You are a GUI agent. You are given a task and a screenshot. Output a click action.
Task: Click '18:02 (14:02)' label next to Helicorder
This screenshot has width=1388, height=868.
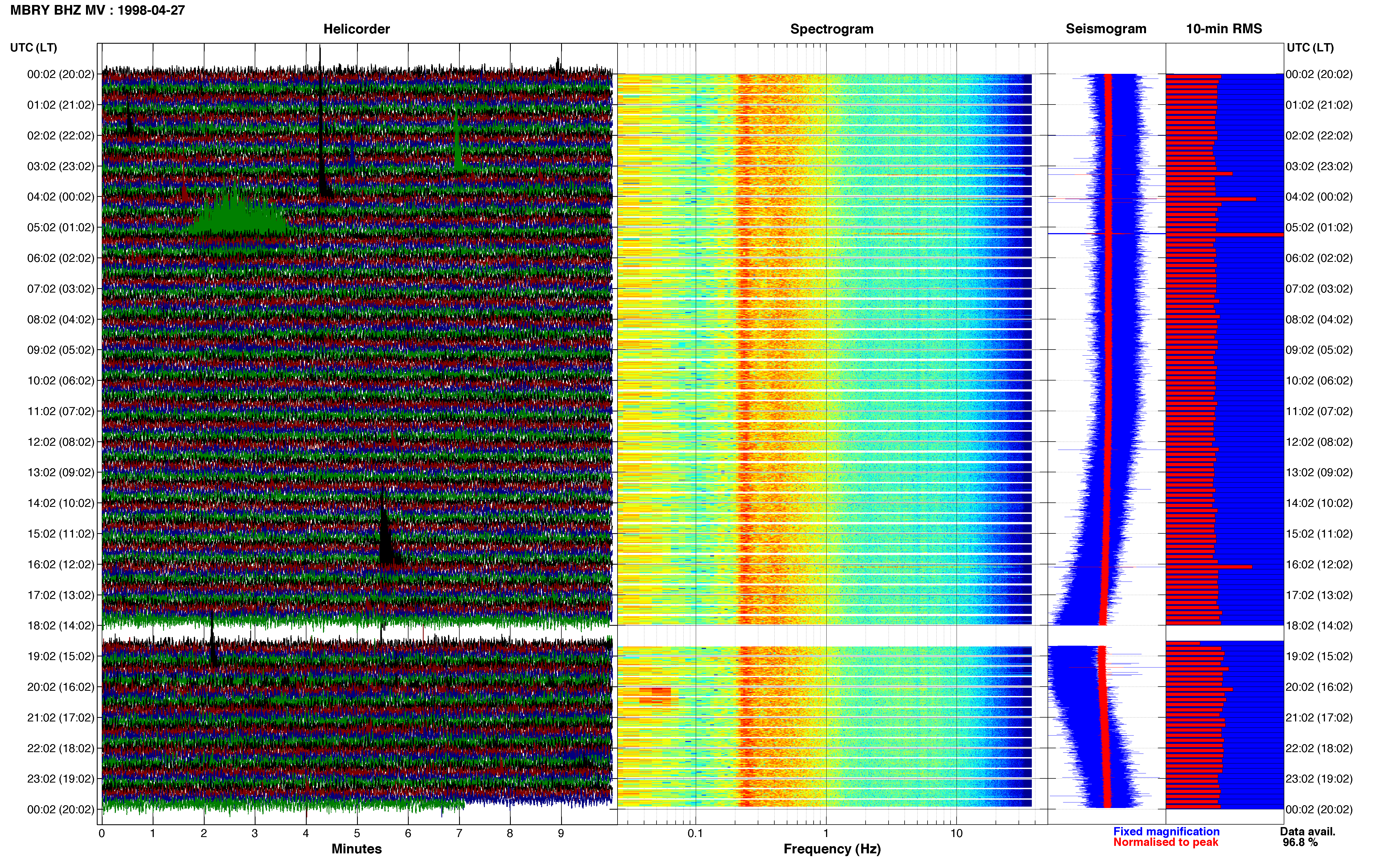(61, 626)
